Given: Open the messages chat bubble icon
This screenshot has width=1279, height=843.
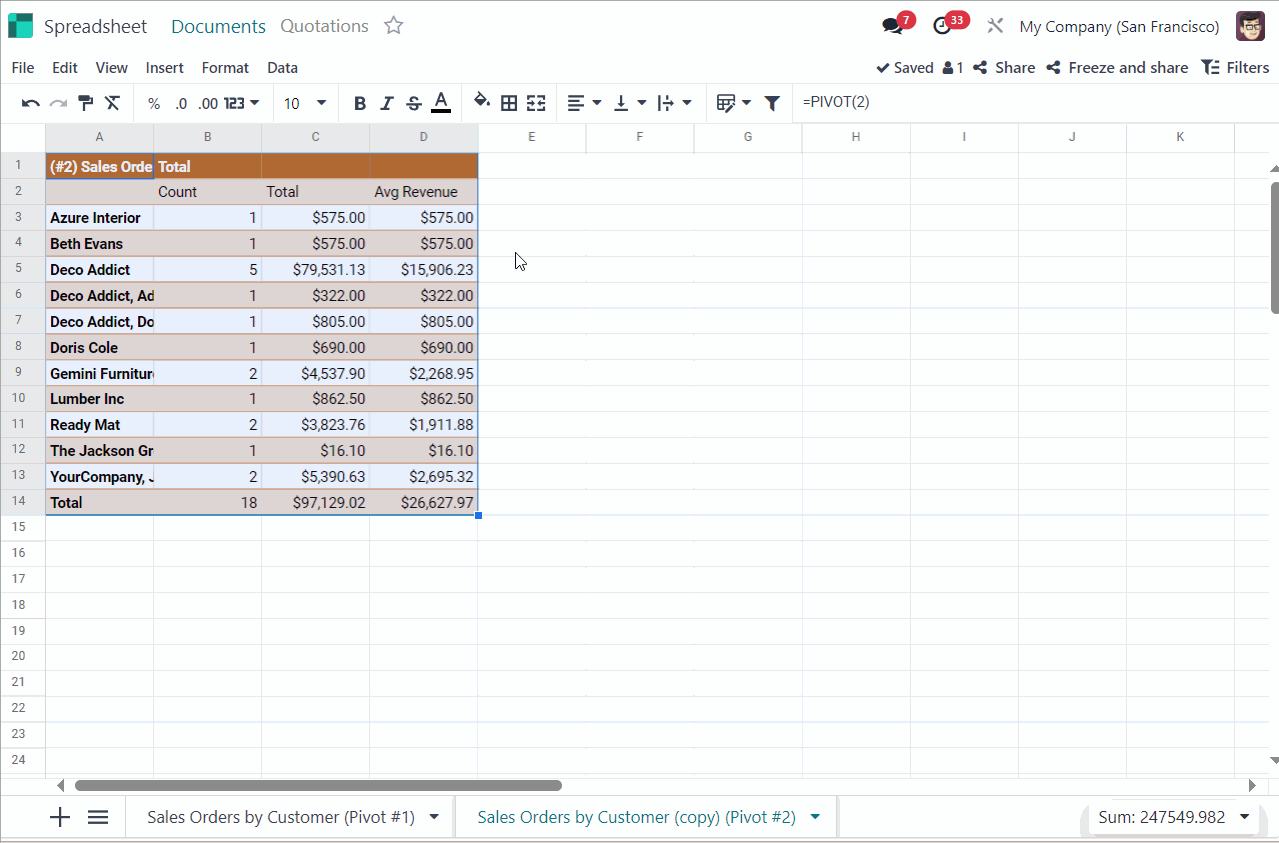Looking at the screenshot, I should tap(893, 27).
